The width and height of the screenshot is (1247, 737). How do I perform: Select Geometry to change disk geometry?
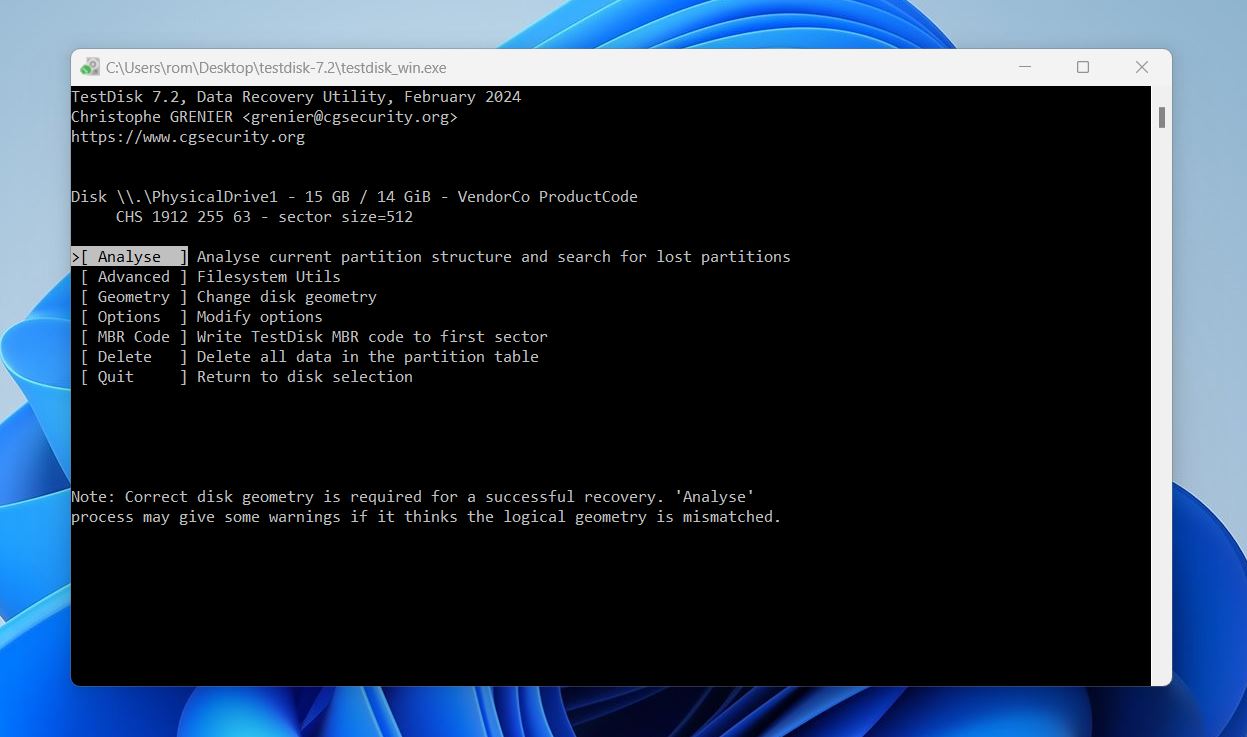(x=133, y=296)
